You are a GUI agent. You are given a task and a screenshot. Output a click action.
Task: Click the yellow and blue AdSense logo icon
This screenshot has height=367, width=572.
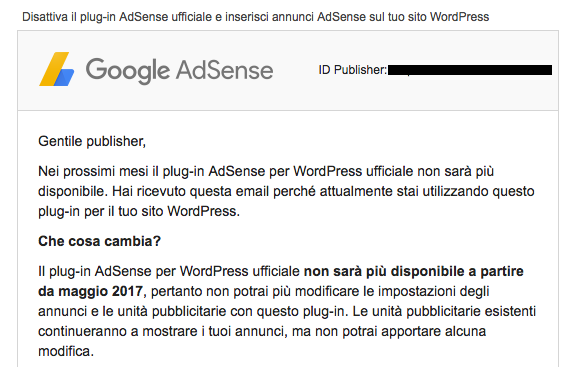(x=57, y=69)
